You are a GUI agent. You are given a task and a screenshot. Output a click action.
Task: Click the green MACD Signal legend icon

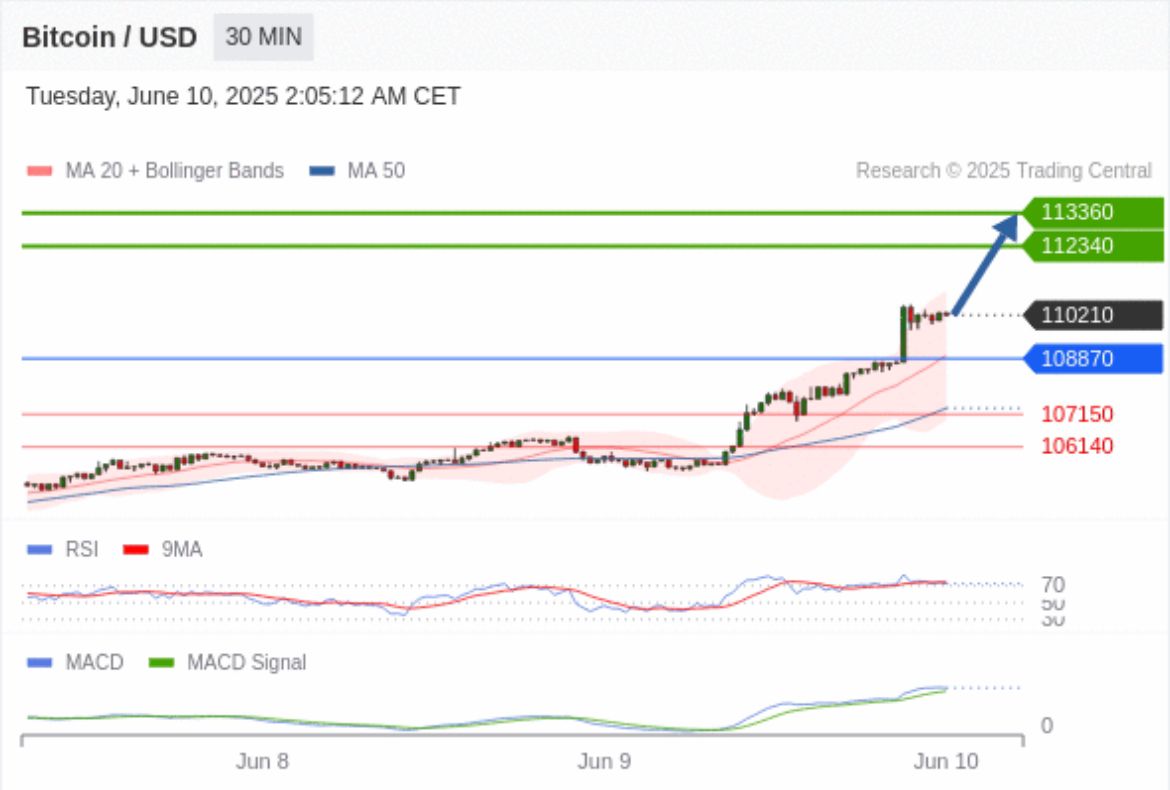[161, 663]
